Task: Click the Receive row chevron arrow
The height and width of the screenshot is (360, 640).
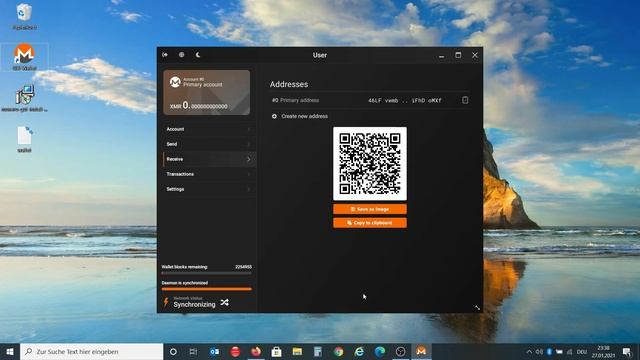Action: click(x=249, y=159)
